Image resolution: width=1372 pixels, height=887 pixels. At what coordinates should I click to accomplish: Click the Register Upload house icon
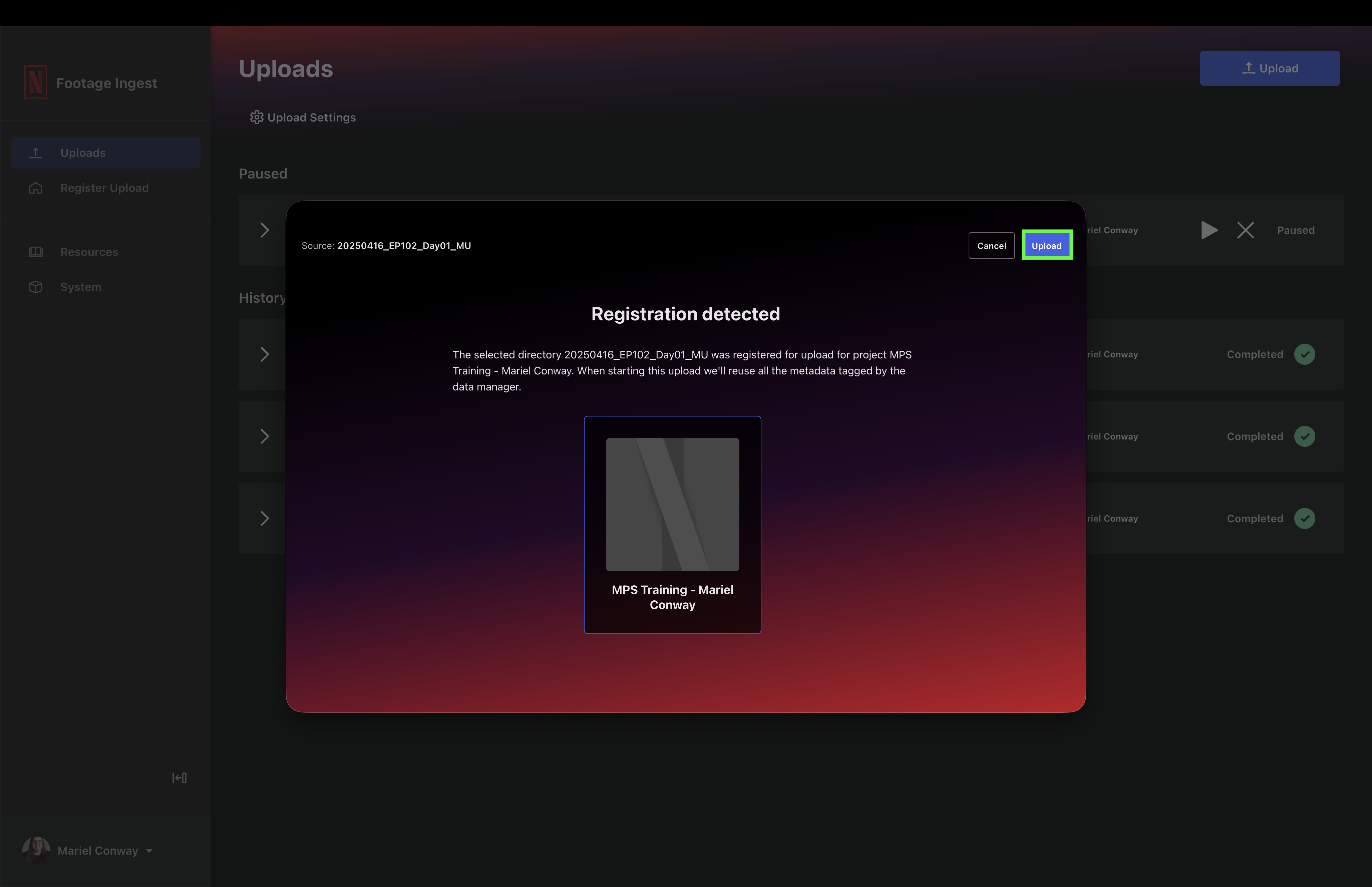[x=36, y=188]
